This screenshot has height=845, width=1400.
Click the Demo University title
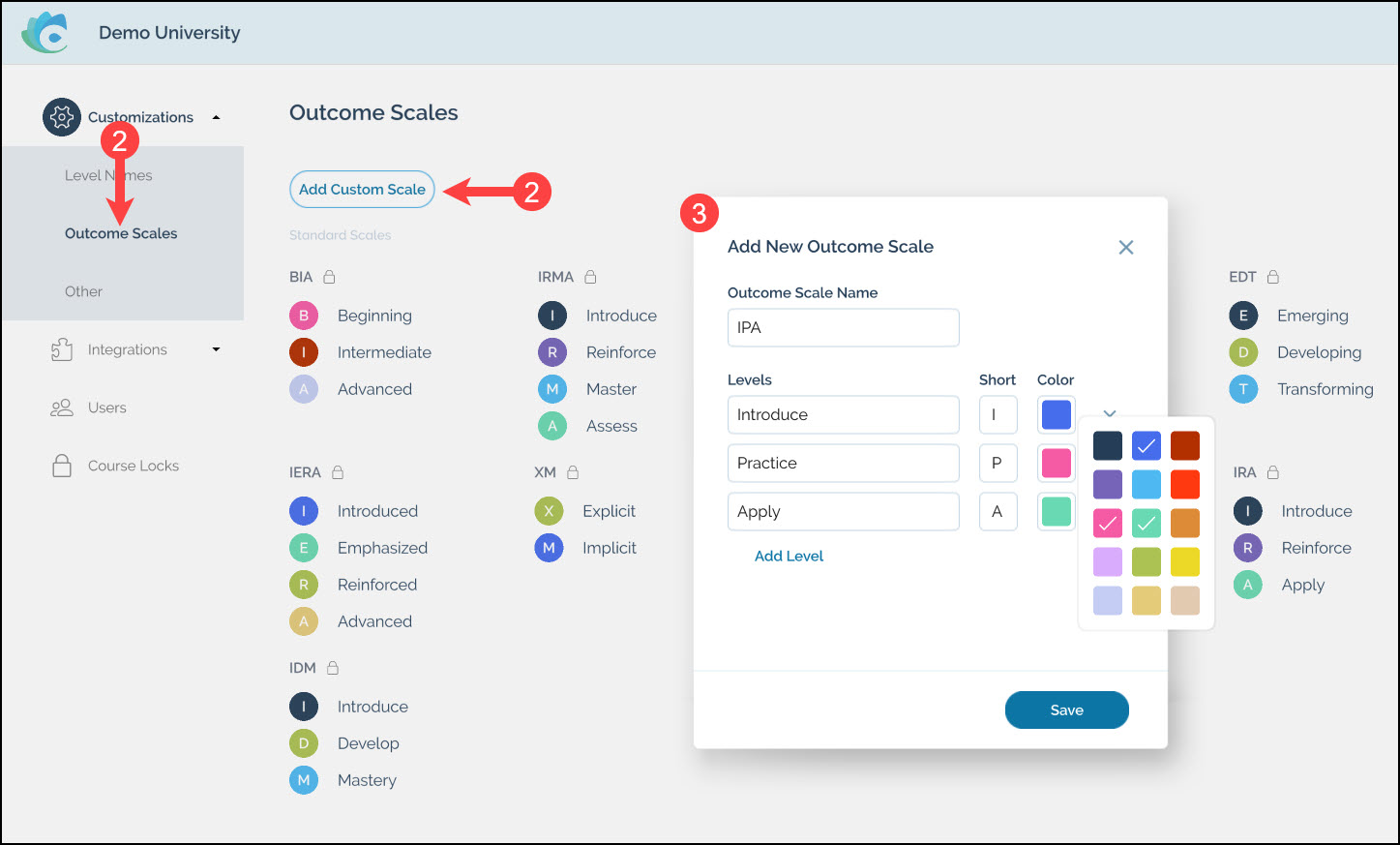point(169,32)
